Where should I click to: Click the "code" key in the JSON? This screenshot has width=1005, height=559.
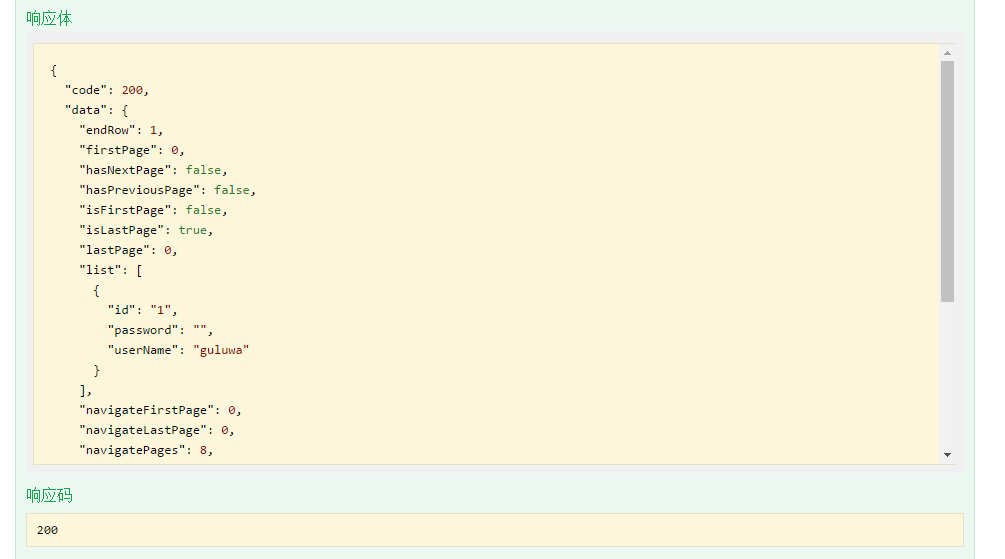click(x=86, y=90)
